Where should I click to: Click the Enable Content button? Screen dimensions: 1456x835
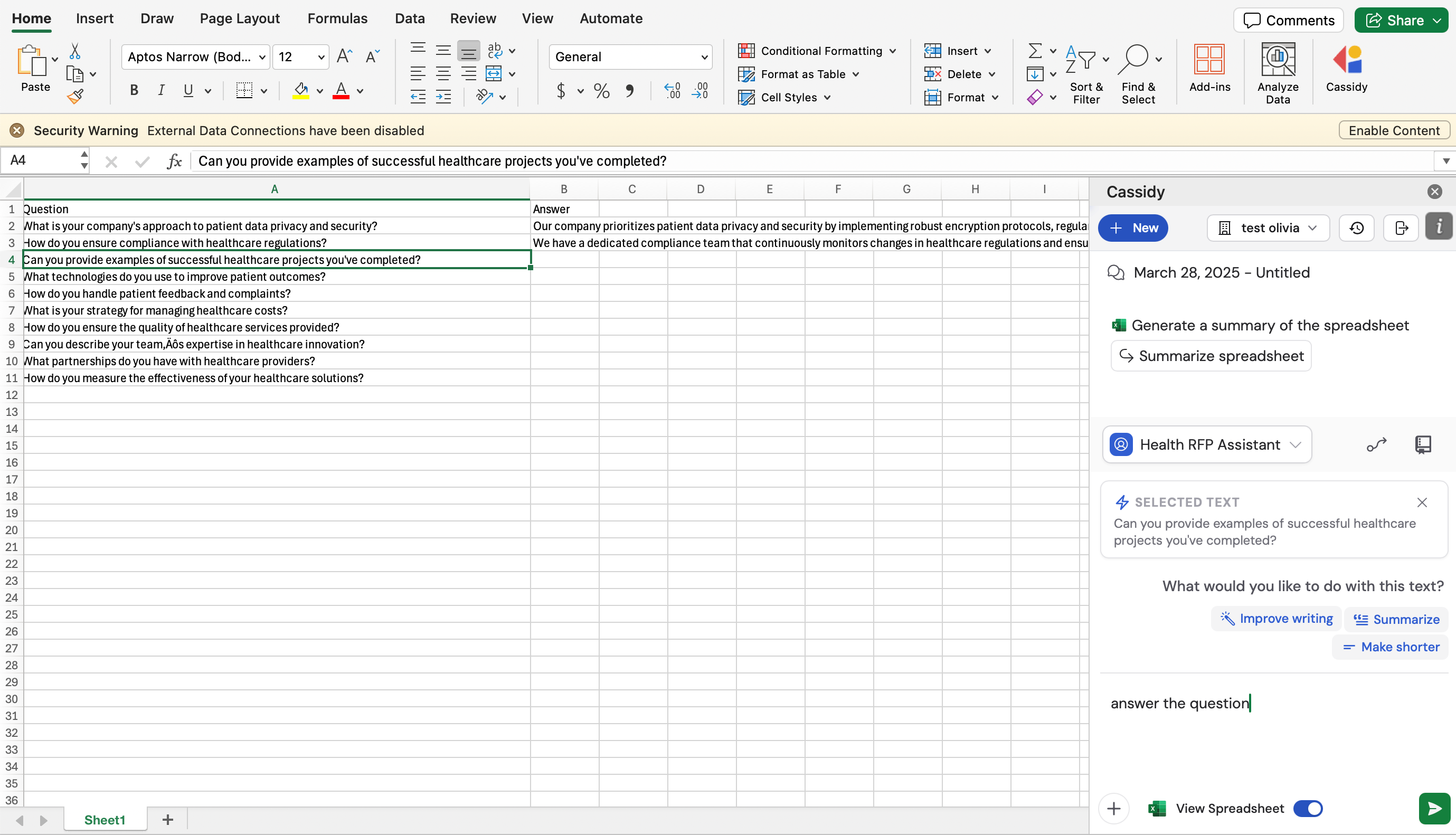pos(1394,130)
